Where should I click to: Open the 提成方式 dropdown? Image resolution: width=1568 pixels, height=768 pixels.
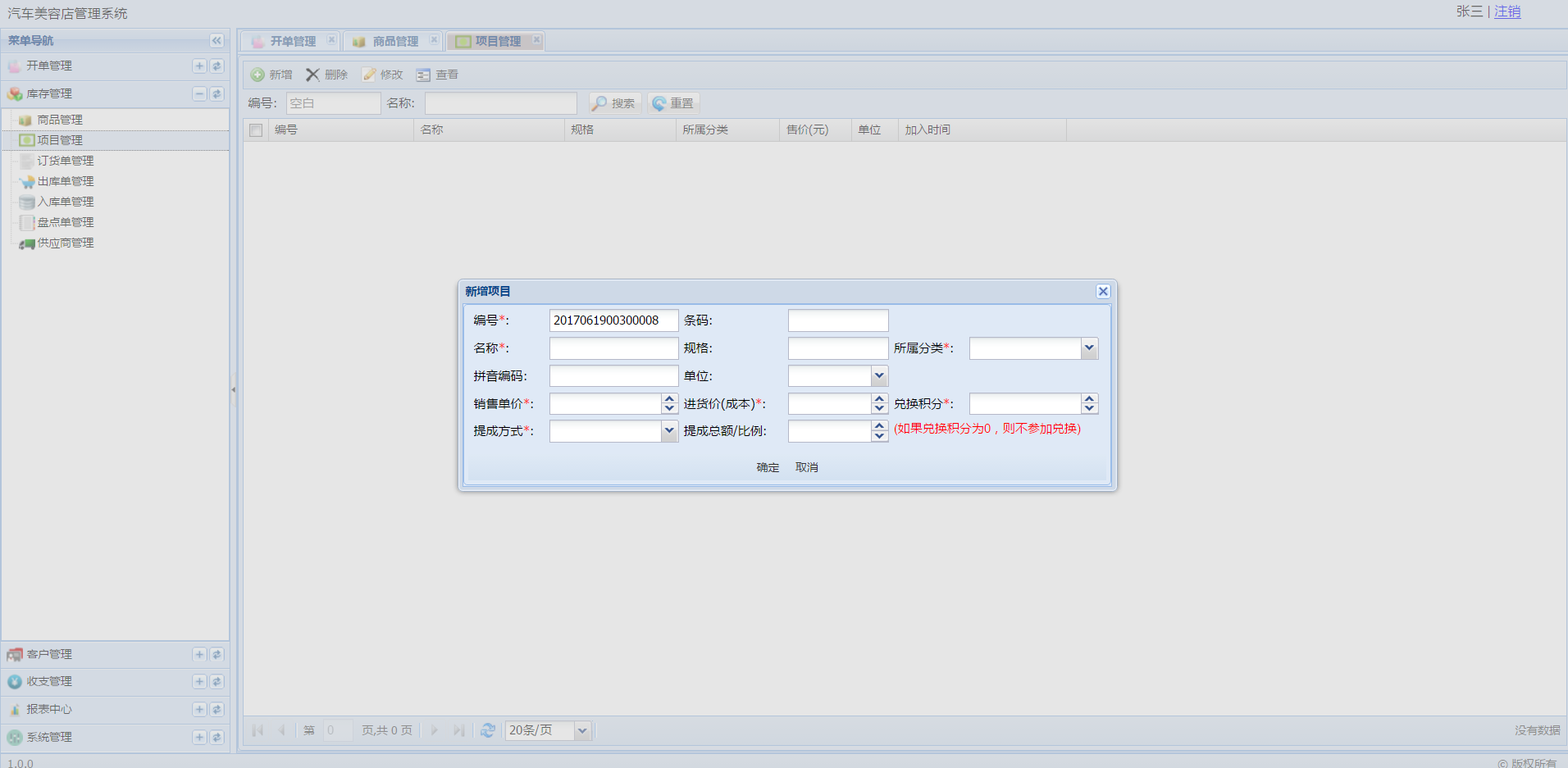(669, 431)
